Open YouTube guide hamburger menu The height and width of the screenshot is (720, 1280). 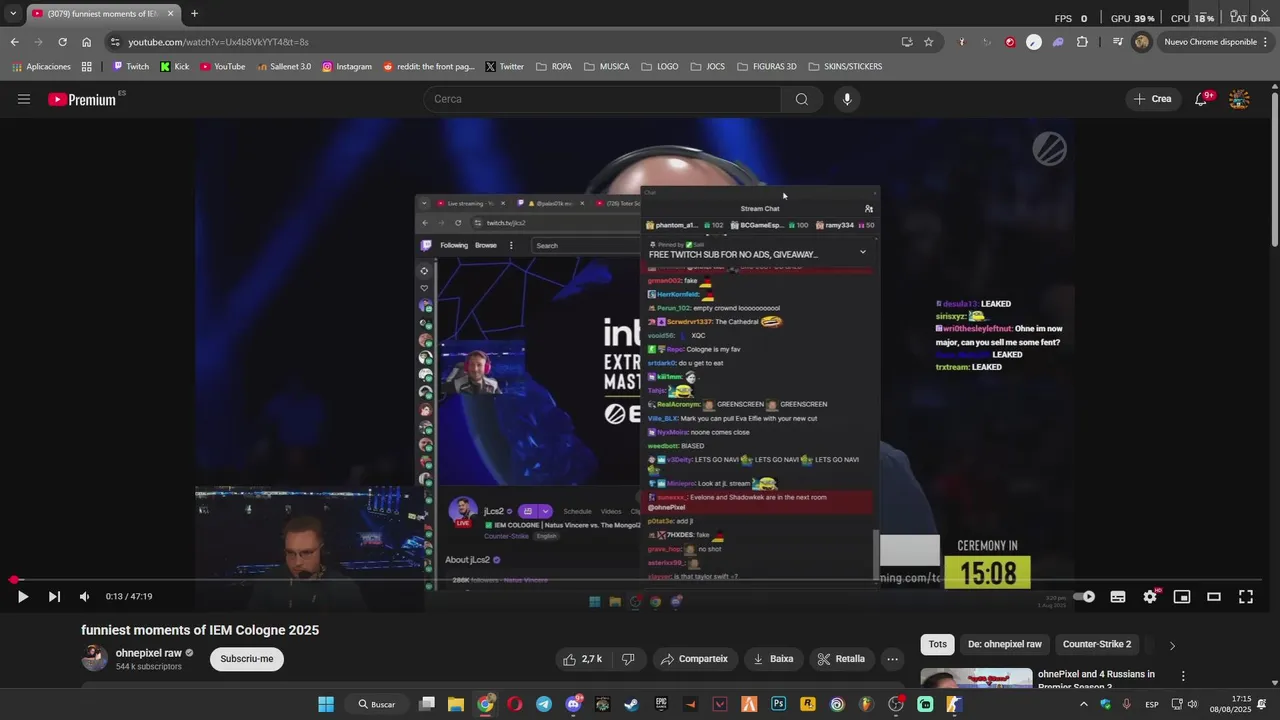click(x=24, y=99)
